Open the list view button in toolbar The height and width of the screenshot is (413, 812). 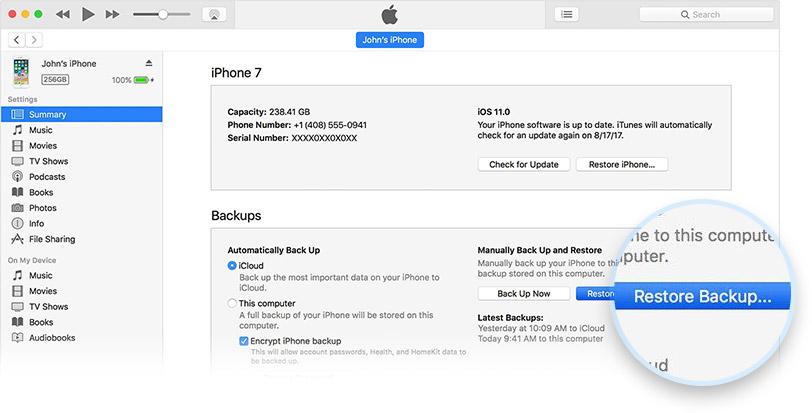567,14
